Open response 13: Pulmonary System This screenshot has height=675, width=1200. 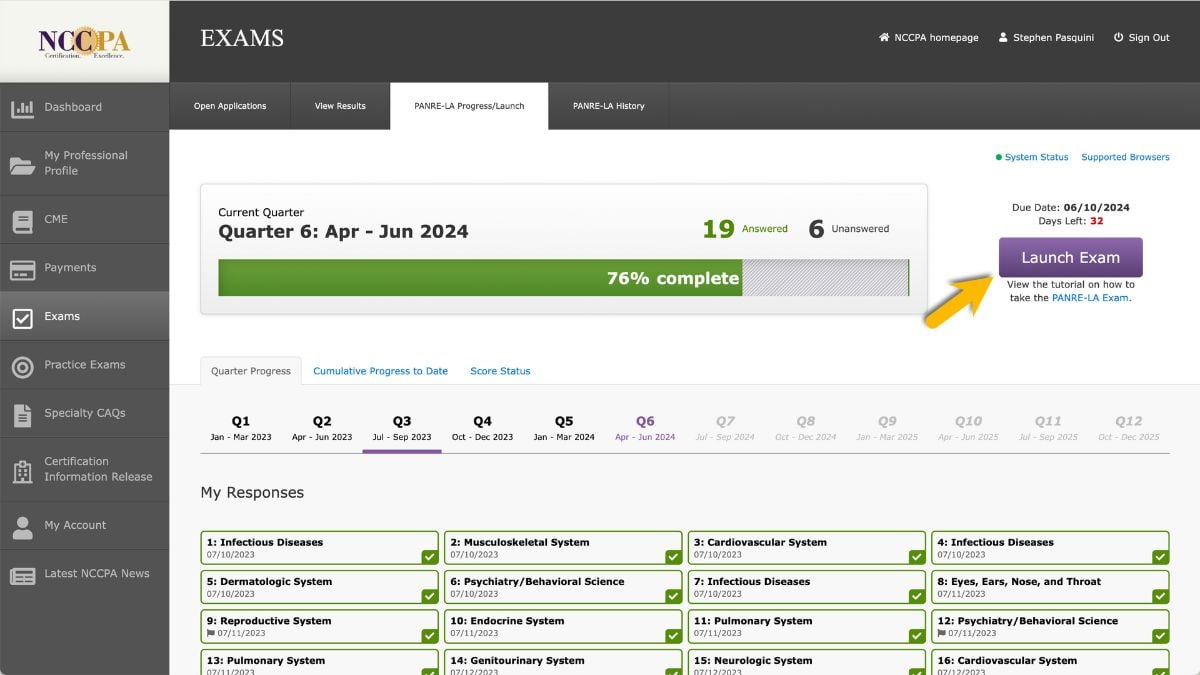coord(320,663)
